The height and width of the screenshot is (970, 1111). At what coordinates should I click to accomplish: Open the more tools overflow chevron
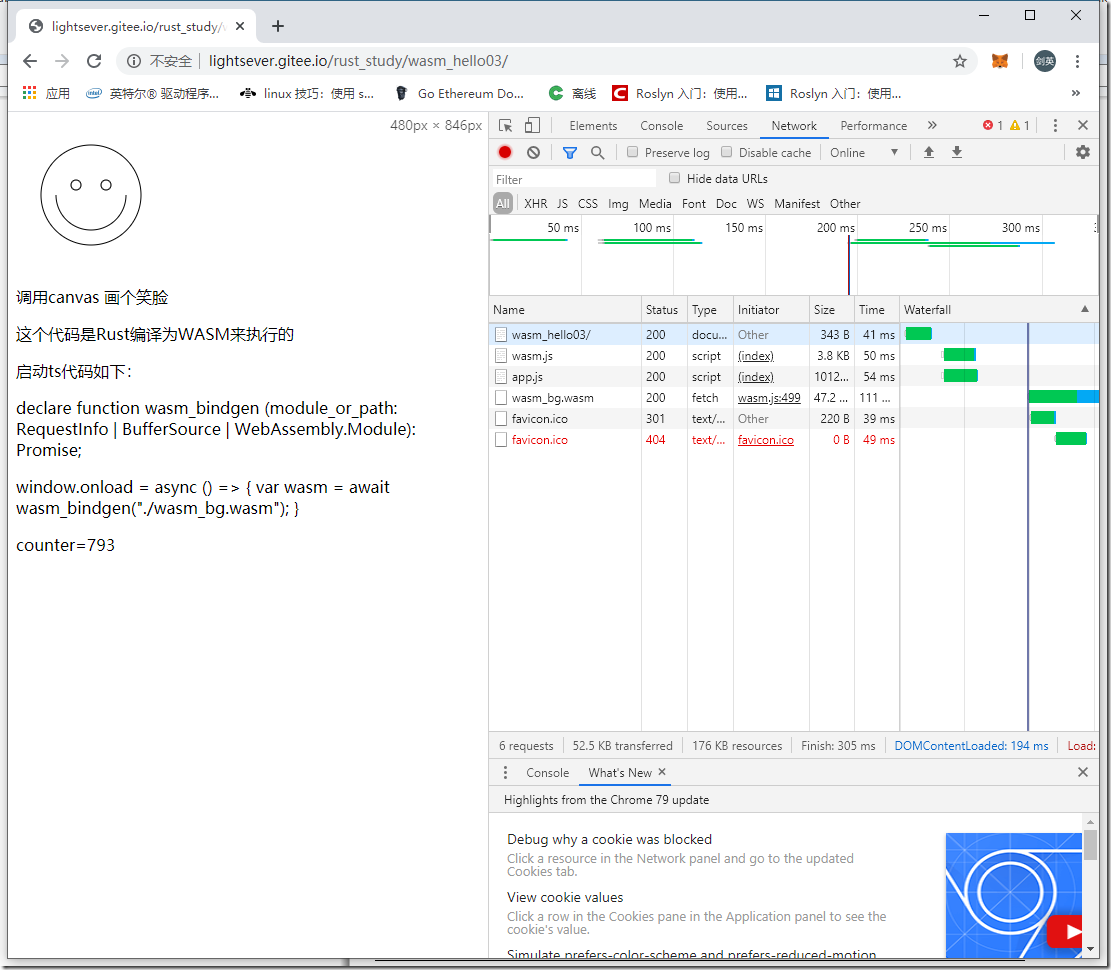(932, 125)
